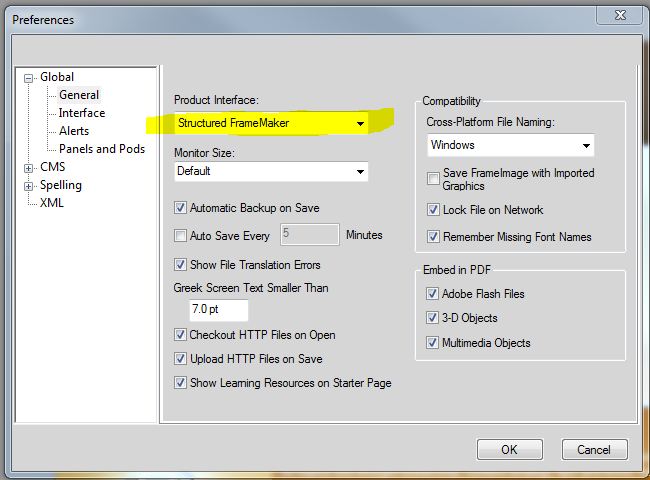Toggle Show Learning Resources on Starter Page

tap(180, 382)
